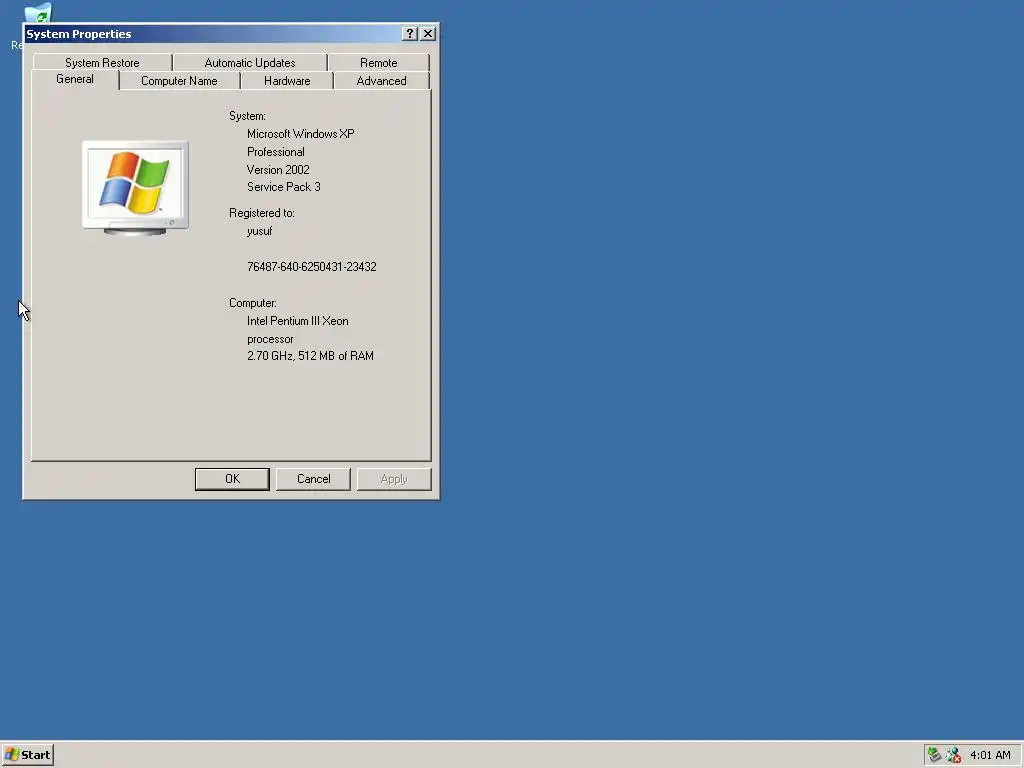Click the 'System:' label
This screenshot has width=1024, height=768.
pos(248,116)
